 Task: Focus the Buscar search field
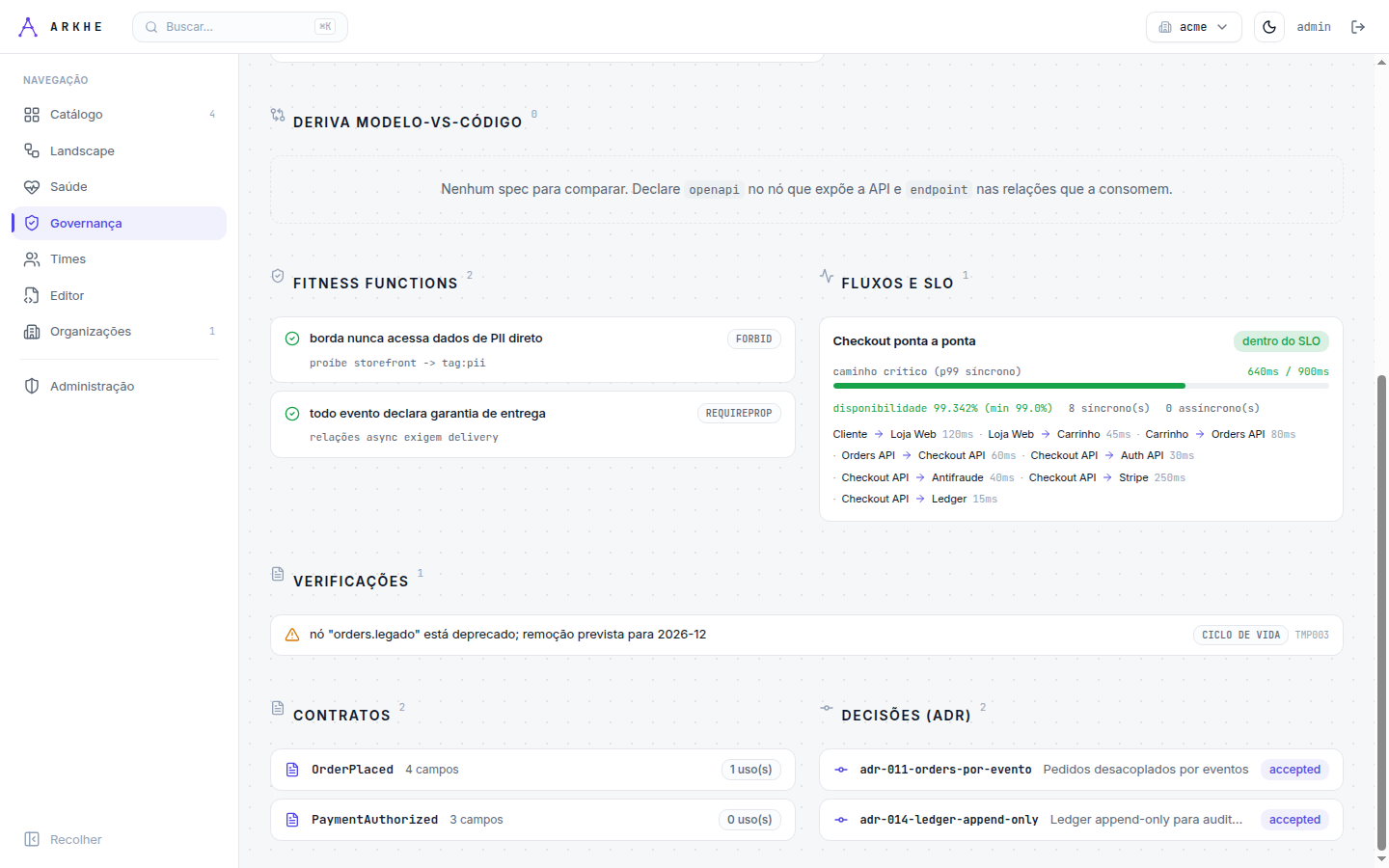click(x=240, y=27)
